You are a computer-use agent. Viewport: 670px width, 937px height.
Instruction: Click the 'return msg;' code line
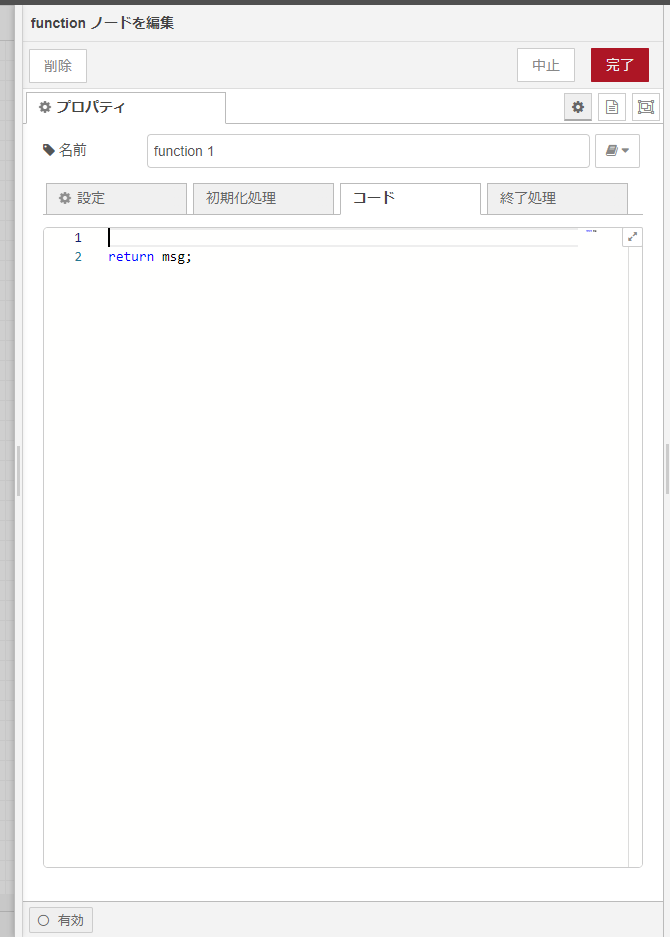[x=150, y=257]
